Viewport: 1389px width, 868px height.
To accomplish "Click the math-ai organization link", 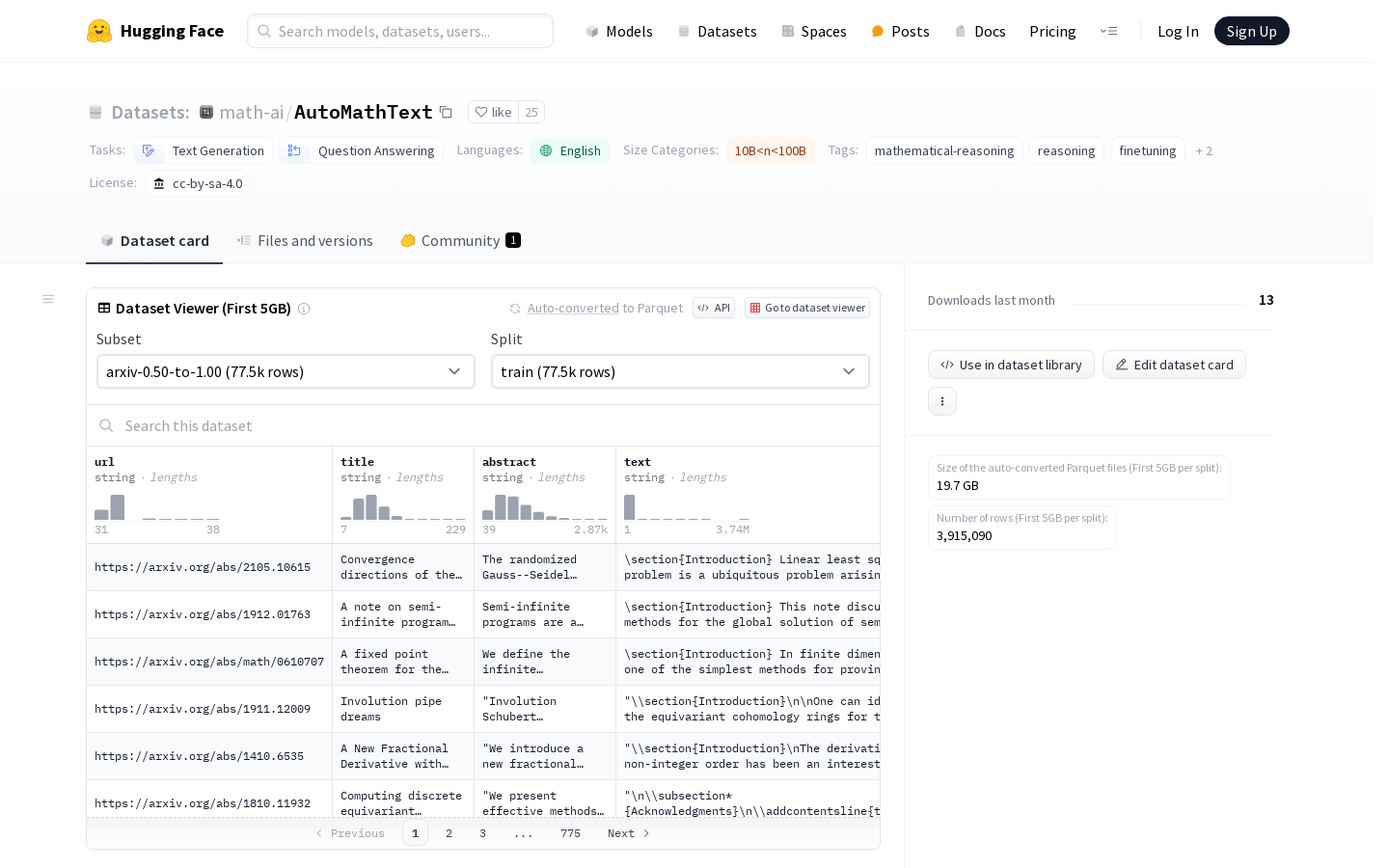I will tap(252, 112).
